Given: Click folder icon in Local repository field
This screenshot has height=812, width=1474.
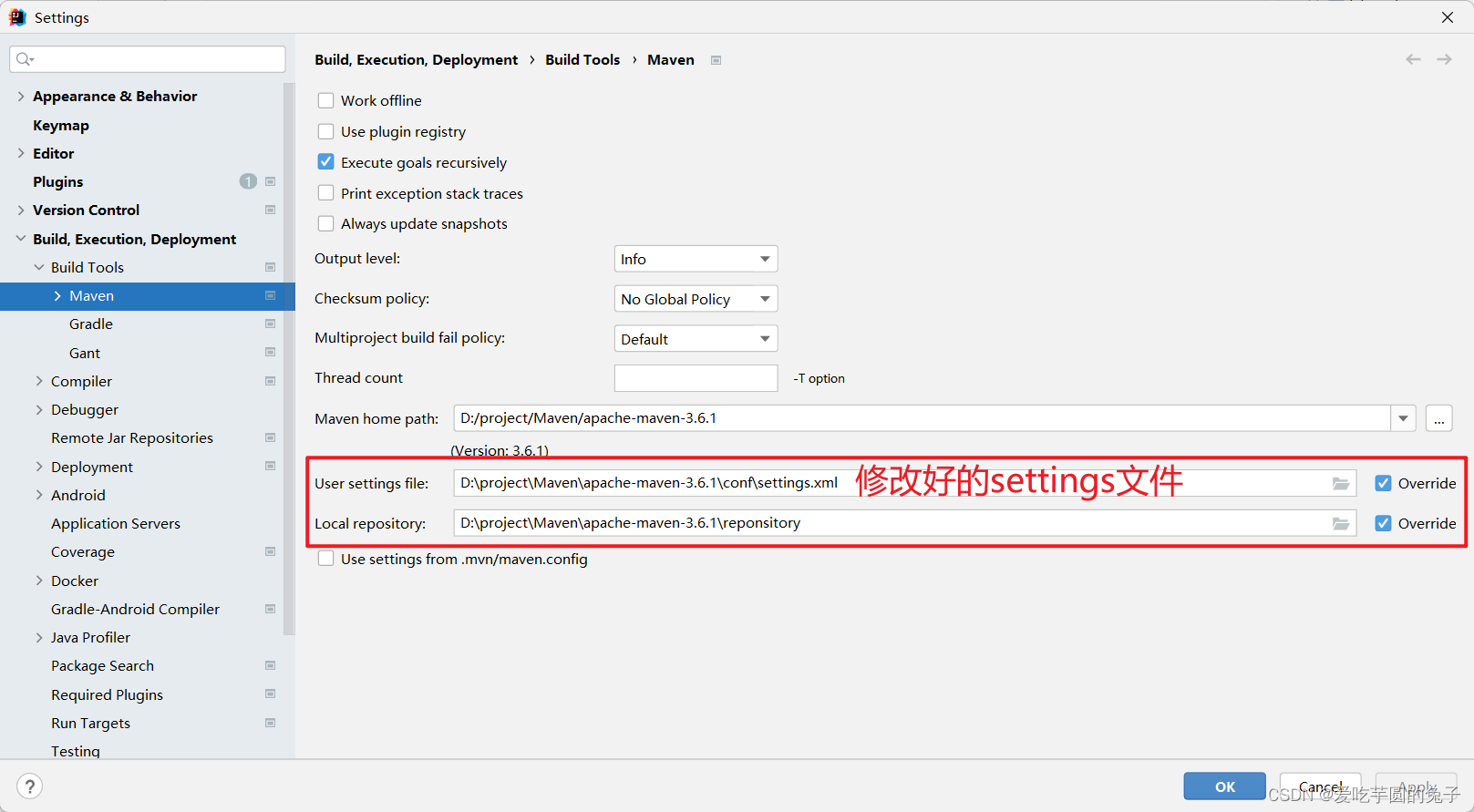Looking at the screenshot, I should coord(1341,523).
